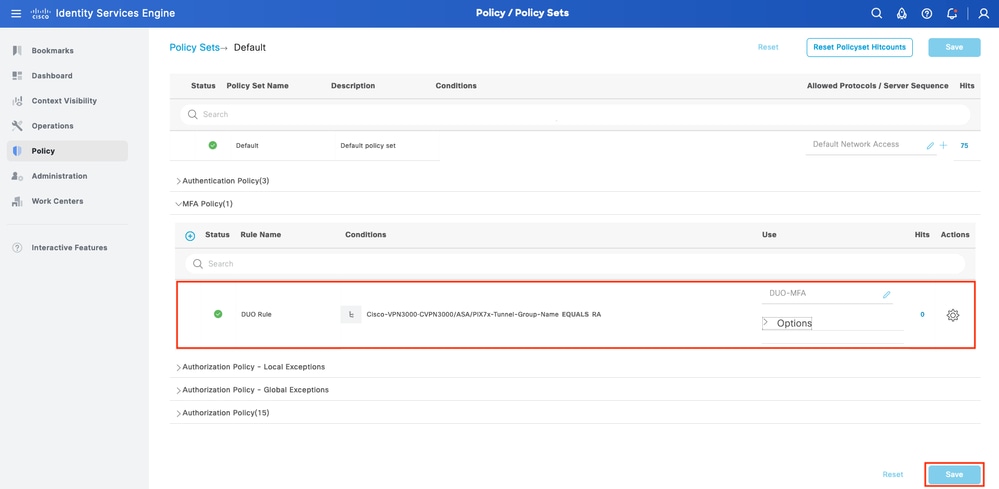Click the bottom Reset link
This screenshot has width=999, height=489.
click(893, 474)
